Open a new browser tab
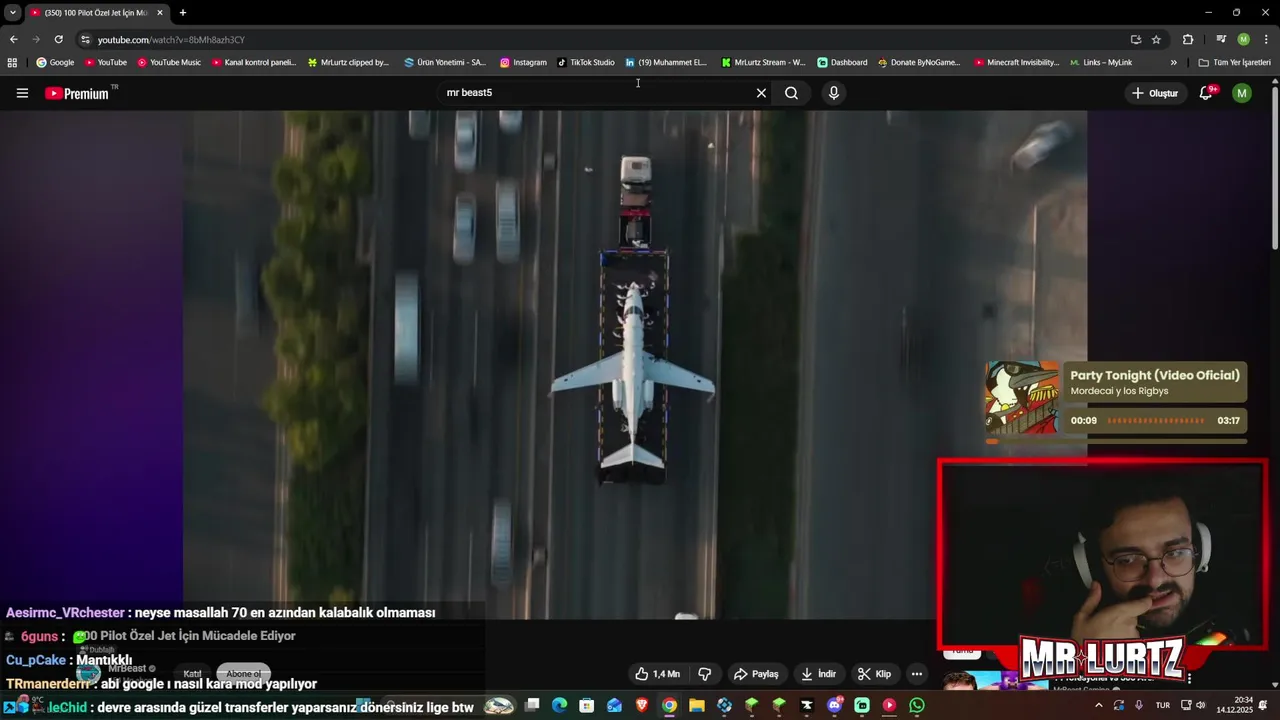Image resolution: width=1280 pixels, height=720 pixels. pos(182,13)
